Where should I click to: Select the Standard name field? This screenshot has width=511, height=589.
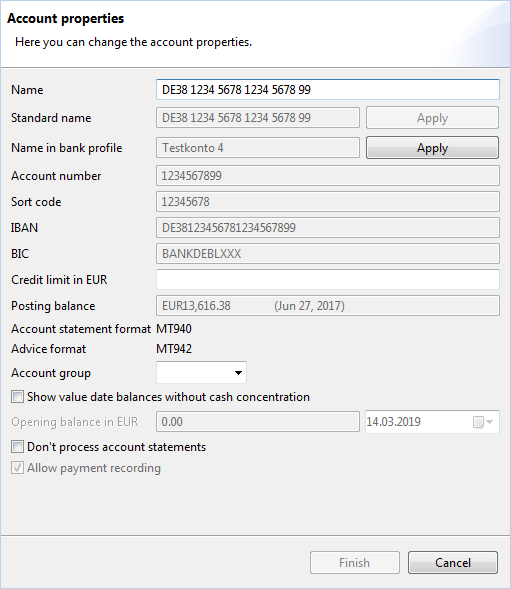pyautogui.click(x=258, y=118)
